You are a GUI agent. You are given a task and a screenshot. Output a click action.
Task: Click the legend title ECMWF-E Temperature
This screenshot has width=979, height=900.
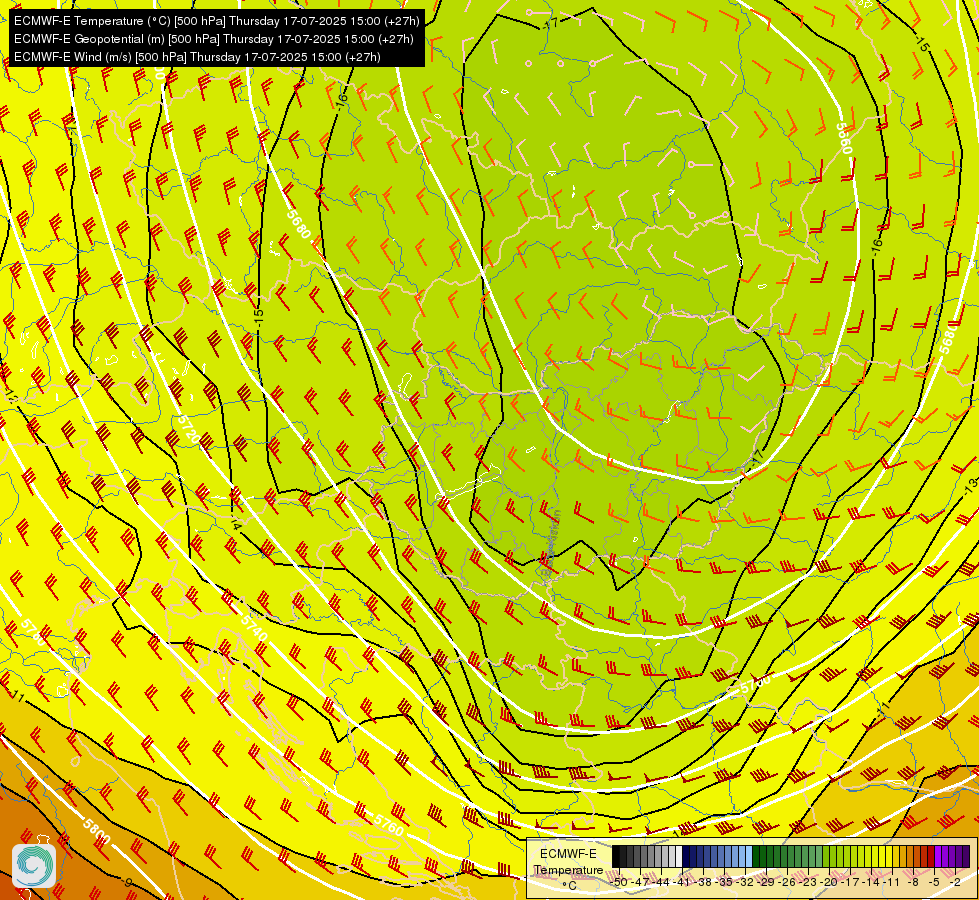(x=568, y=862)
